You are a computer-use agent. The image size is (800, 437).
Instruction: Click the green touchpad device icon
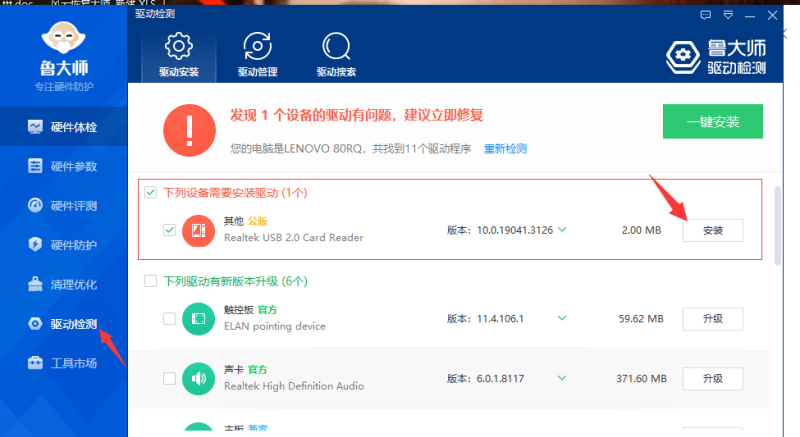[198, 319]
